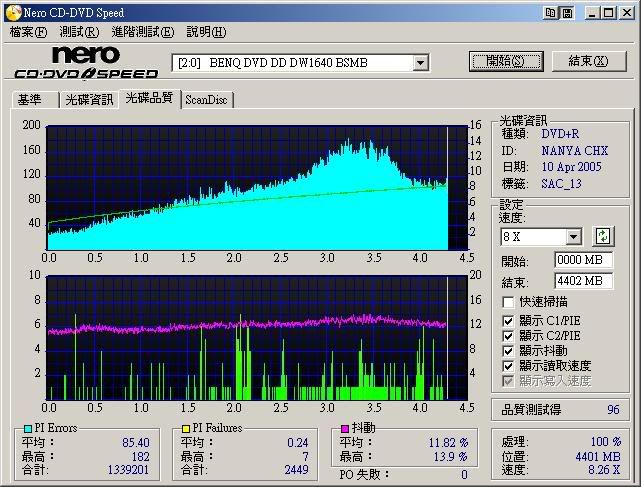Open the drive selection dropdown arrow
This screenshot has height=487, width=641.
tap(420, 63)
